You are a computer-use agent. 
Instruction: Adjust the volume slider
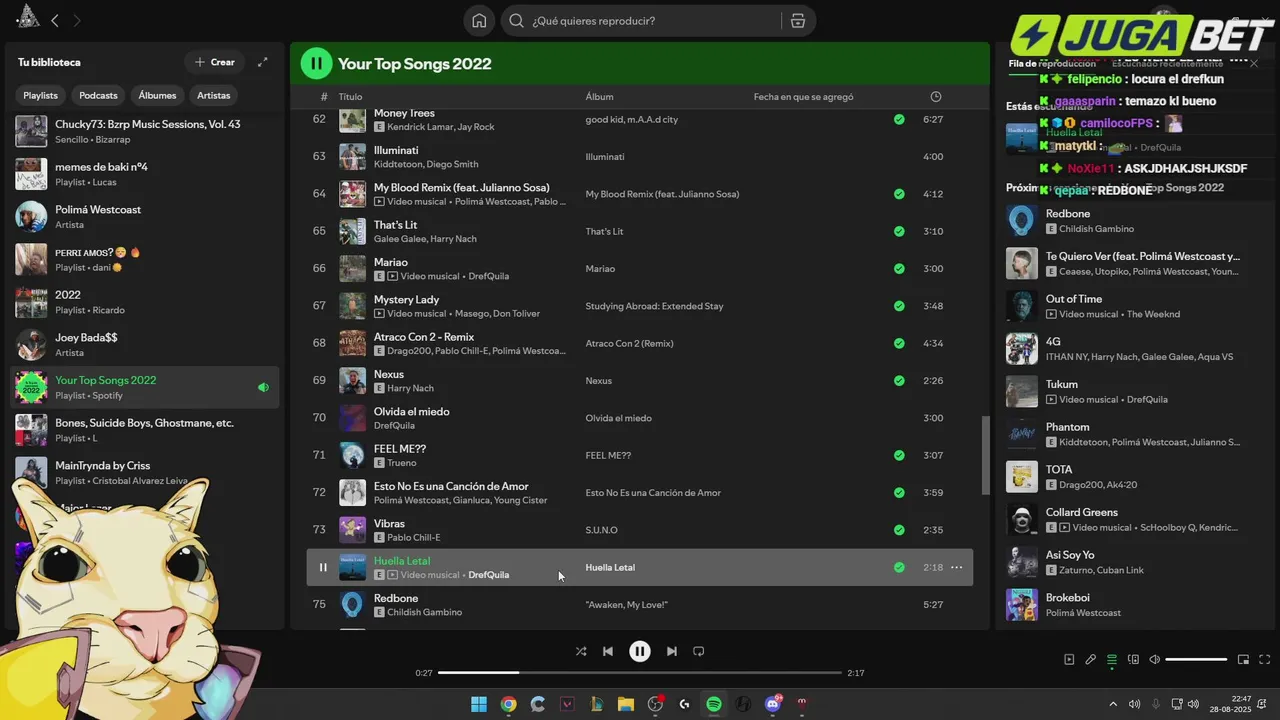pos(1196,660)
